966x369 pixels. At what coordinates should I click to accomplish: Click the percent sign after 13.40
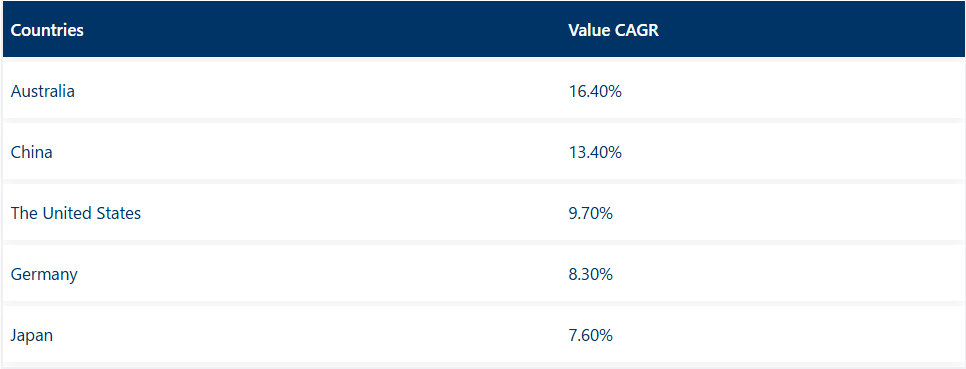[x=615, y=152]
